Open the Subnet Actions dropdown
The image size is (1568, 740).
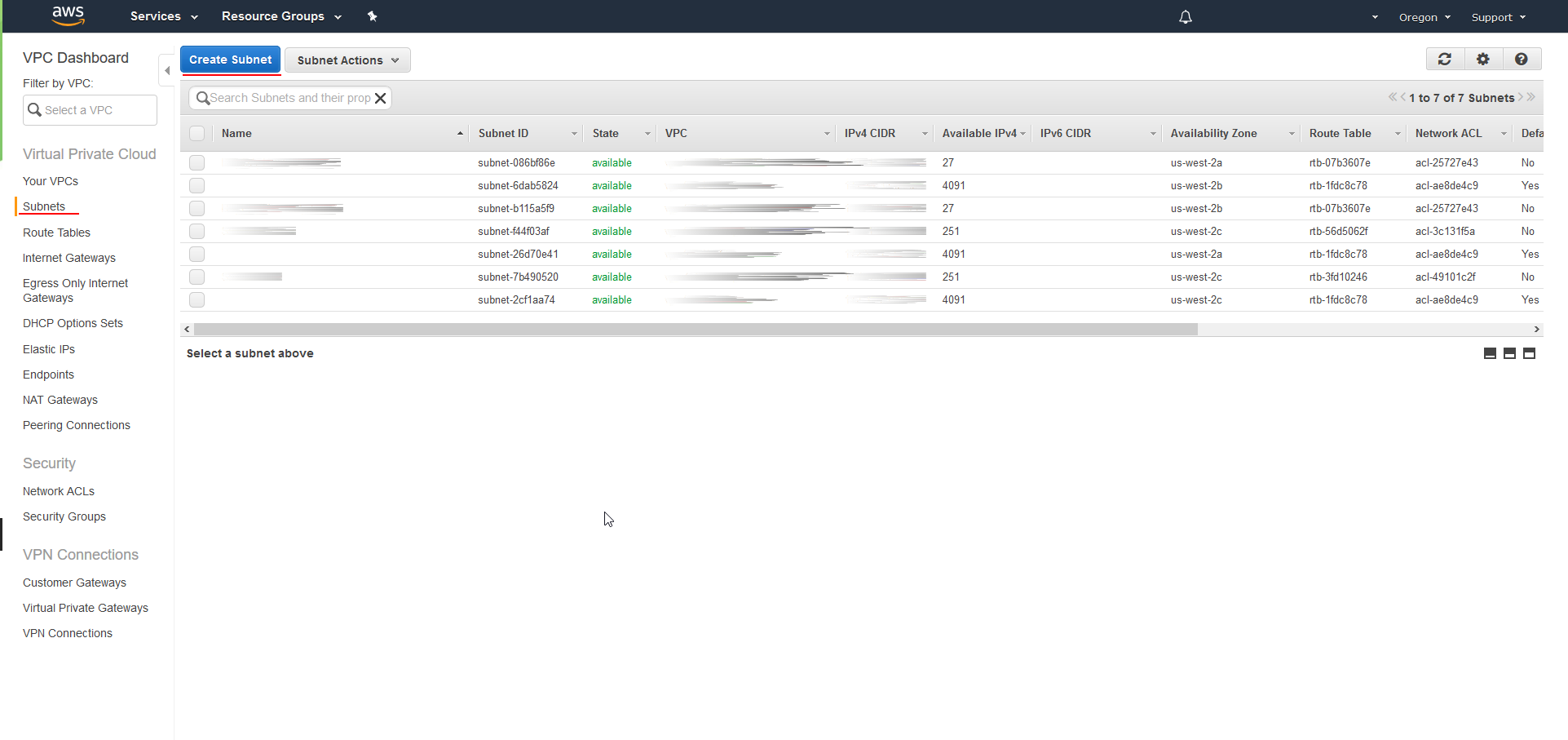[347, 60]
